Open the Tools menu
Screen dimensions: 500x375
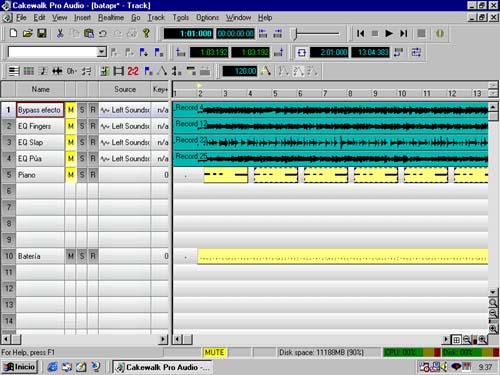[181, 17]
